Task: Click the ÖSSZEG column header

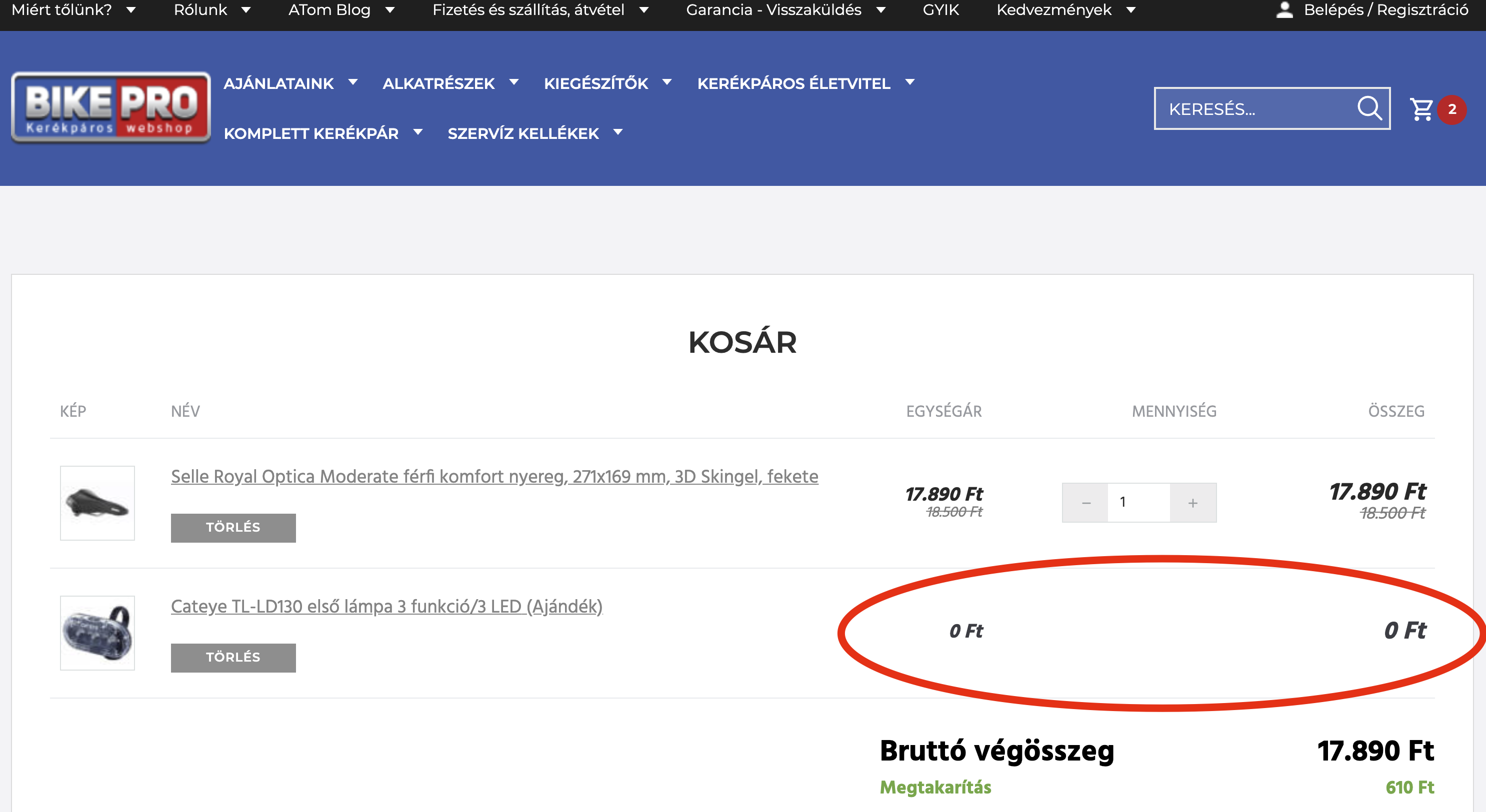Action: tap(1396, 411)
